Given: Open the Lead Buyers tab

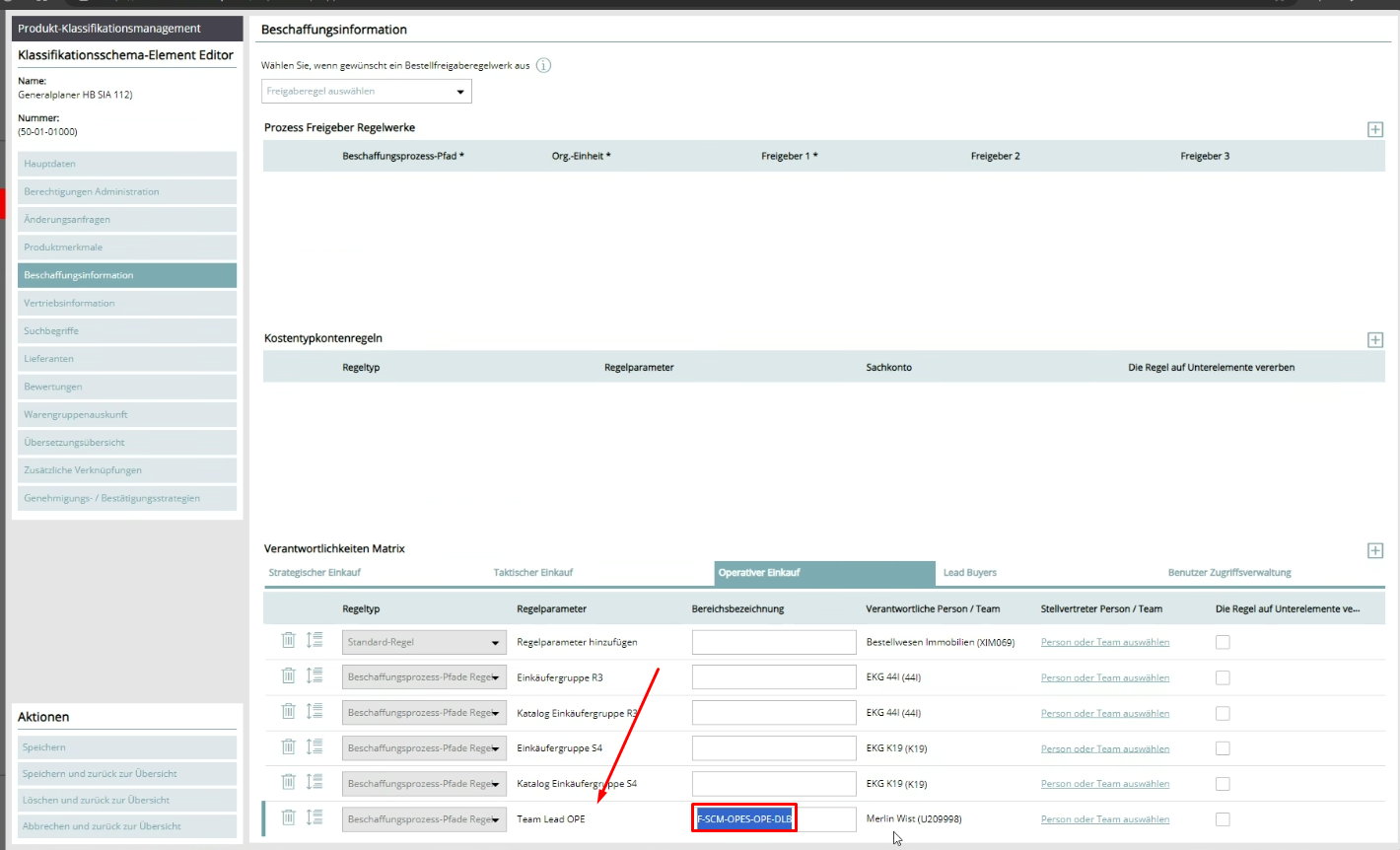Looking at the screenshot, I should pos(969,573).
